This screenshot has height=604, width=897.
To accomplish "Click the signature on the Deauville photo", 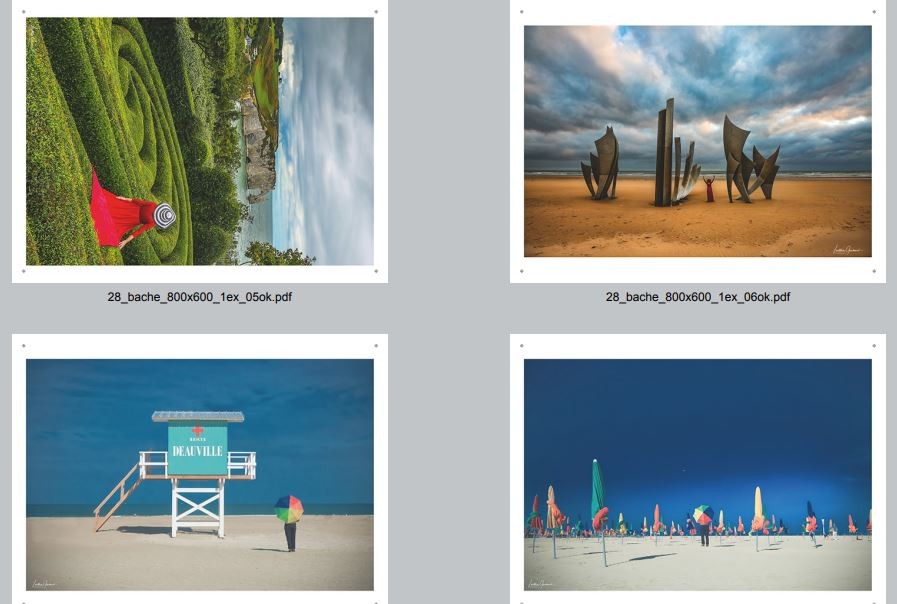I will click(x=45, y=584).
